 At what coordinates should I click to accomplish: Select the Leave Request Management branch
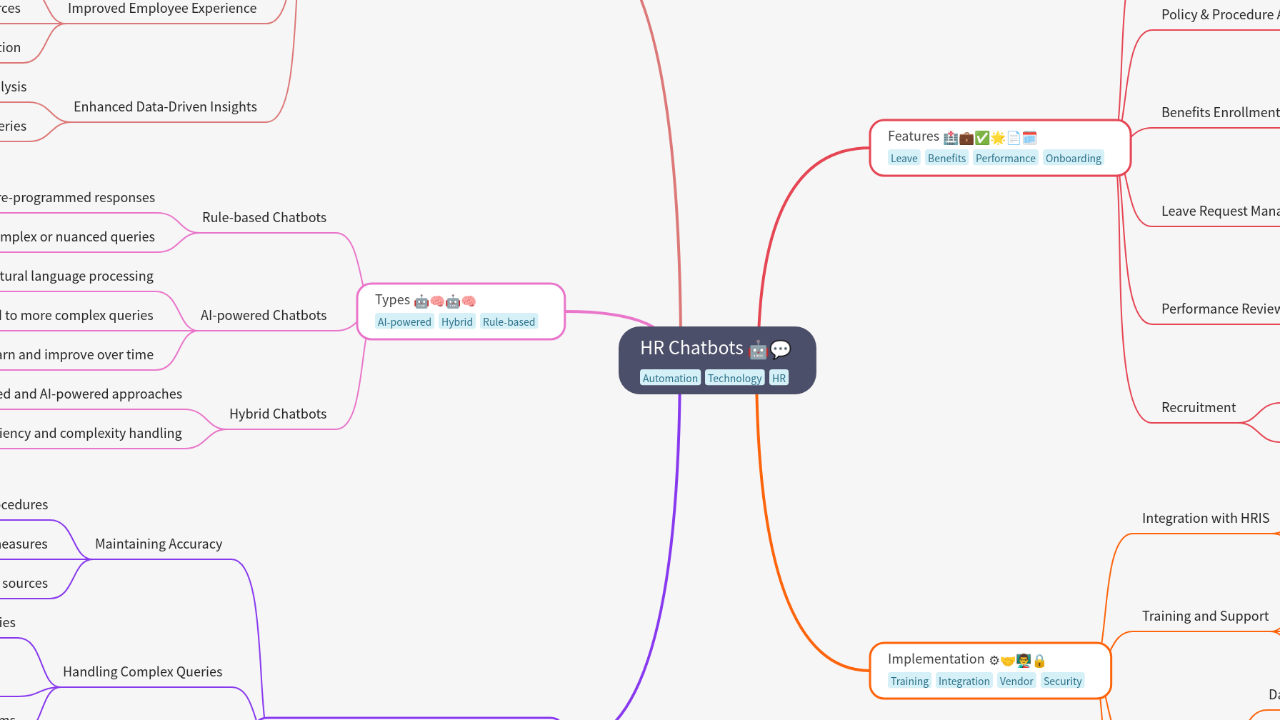coord(1220,211)
